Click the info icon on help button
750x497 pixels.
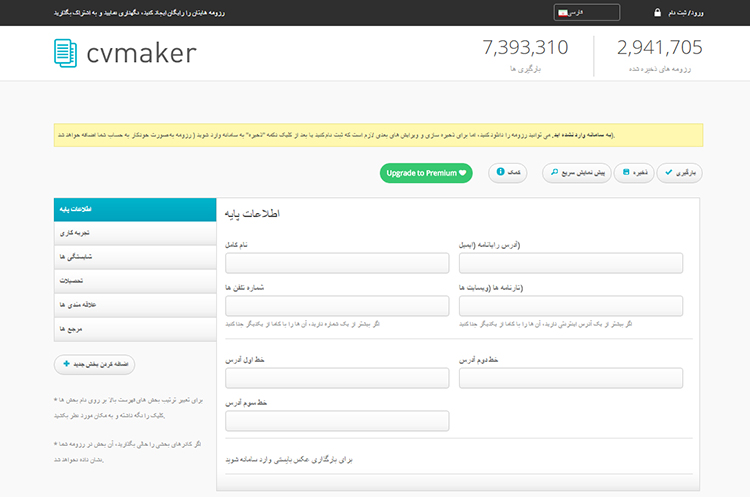500,172
